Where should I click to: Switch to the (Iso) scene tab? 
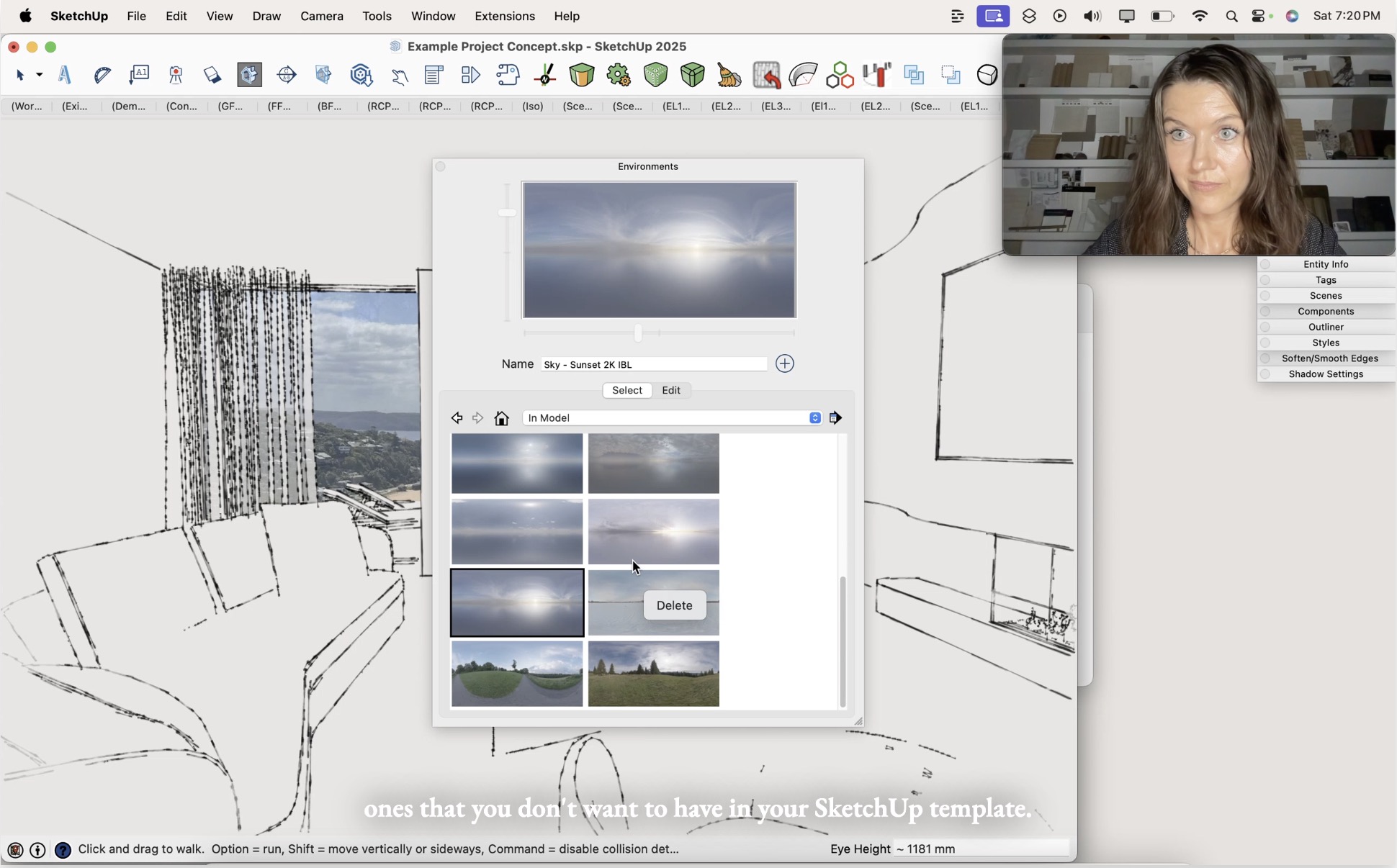click(x=531, y=107)
